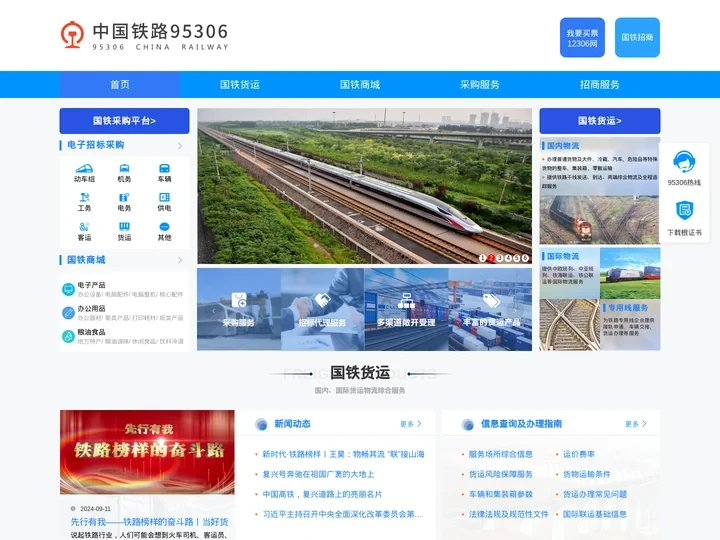Switch carousel to slide 5 dot
The image size is (720, 540).
517,258
